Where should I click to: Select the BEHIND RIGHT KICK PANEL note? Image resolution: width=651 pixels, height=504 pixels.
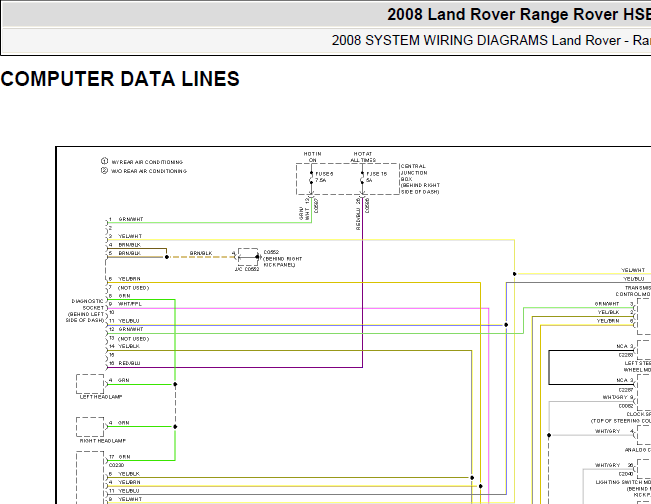click(283, 262)
